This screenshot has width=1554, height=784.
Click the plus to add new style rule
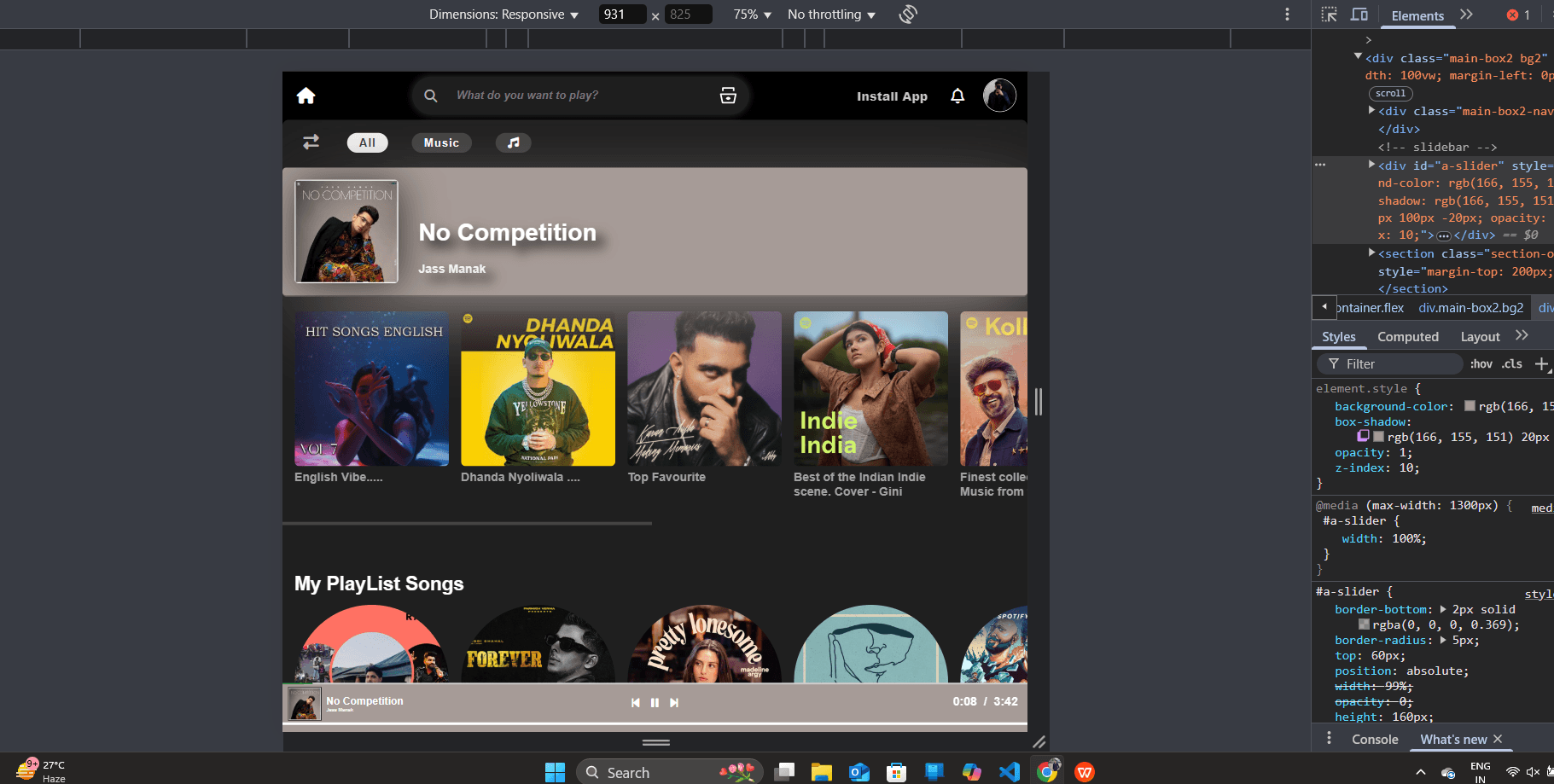click(1542, 364)
